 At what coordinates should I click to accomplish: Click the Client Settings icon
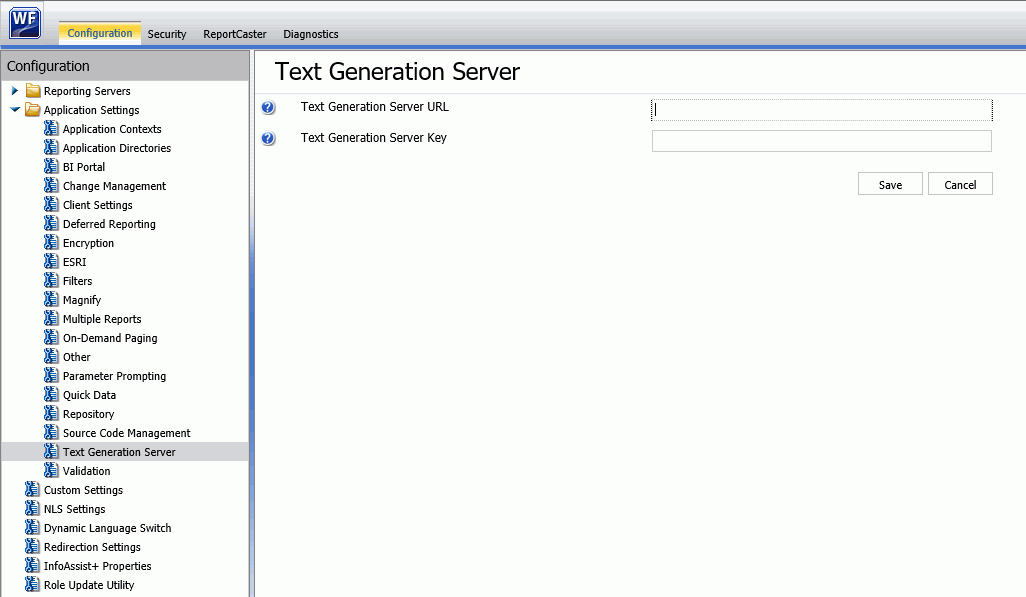coord(51,204)
